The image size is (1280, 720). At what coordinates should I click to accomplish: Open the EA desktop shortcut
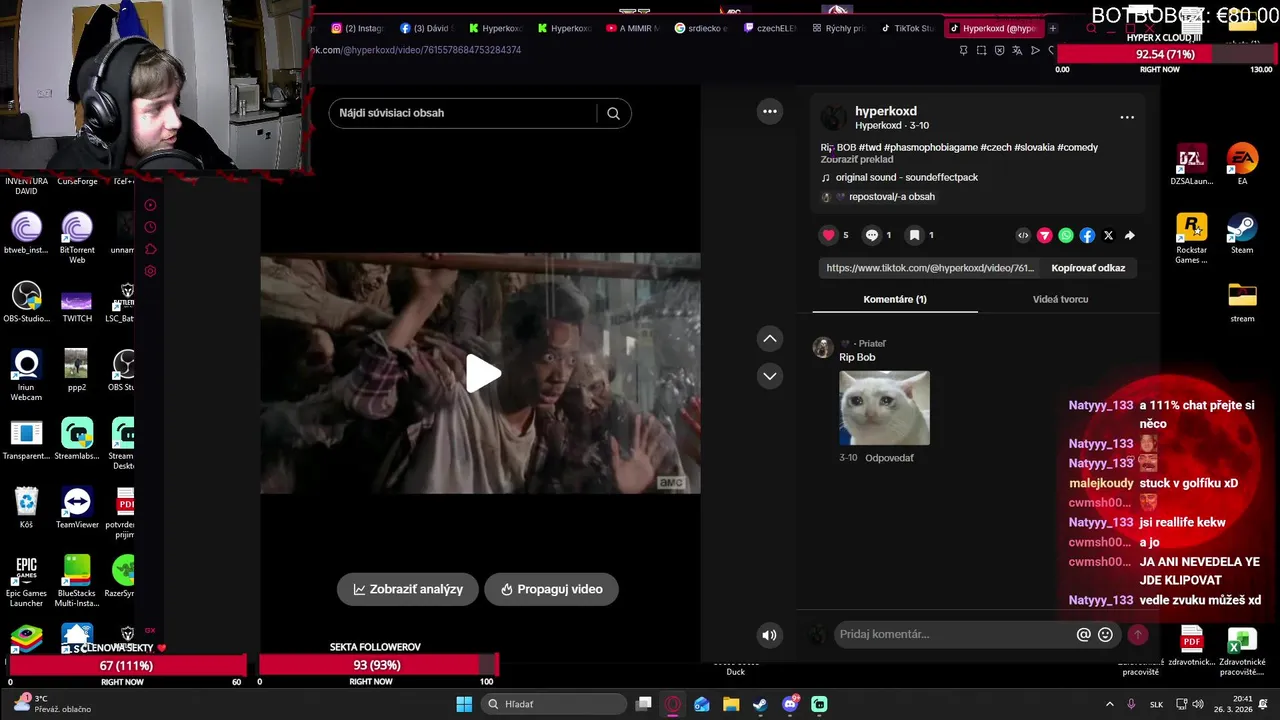click(x=1242, y=165)
